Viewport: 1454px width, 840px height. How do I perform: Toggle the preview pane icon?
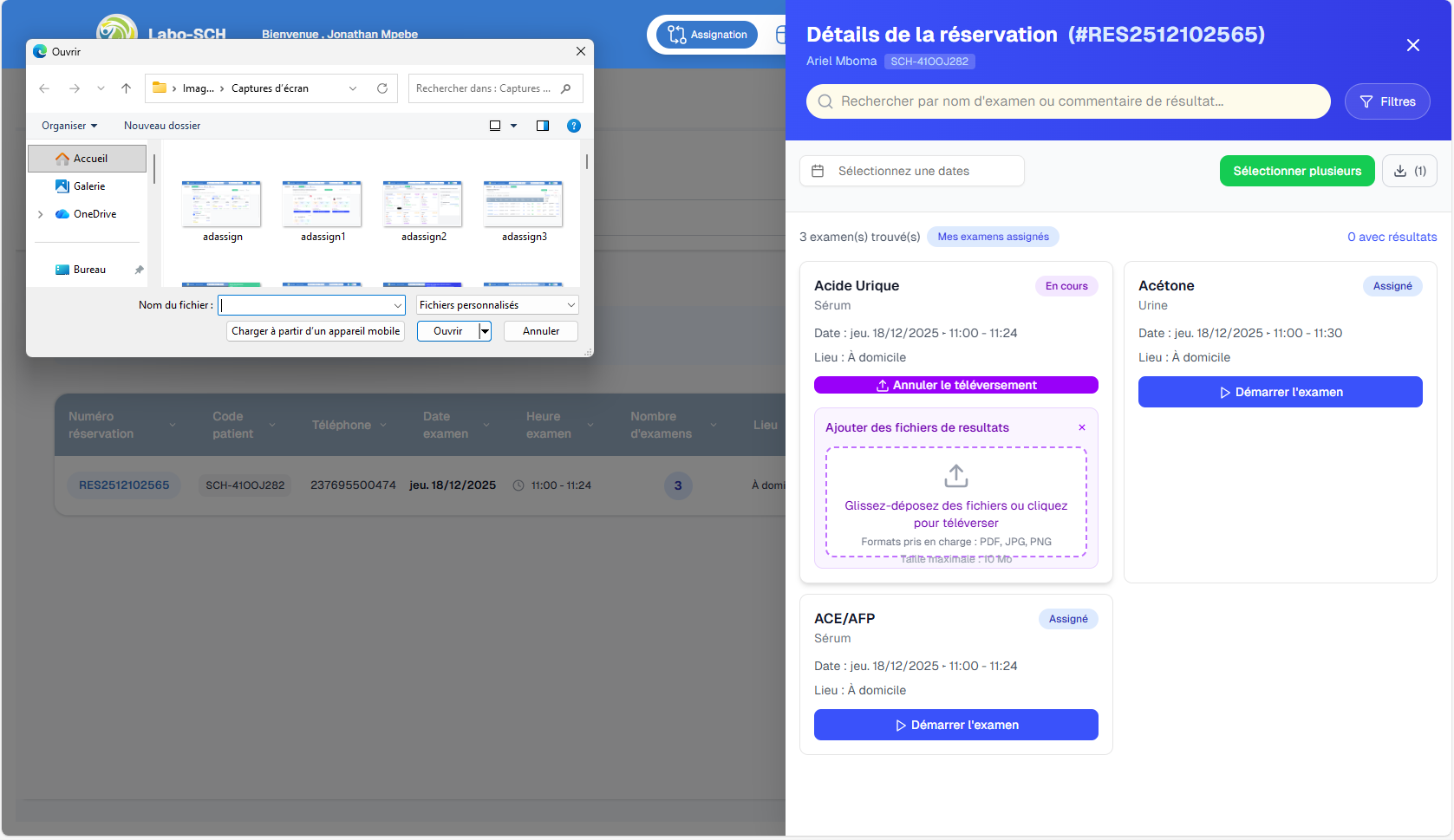tap(543, 126)
